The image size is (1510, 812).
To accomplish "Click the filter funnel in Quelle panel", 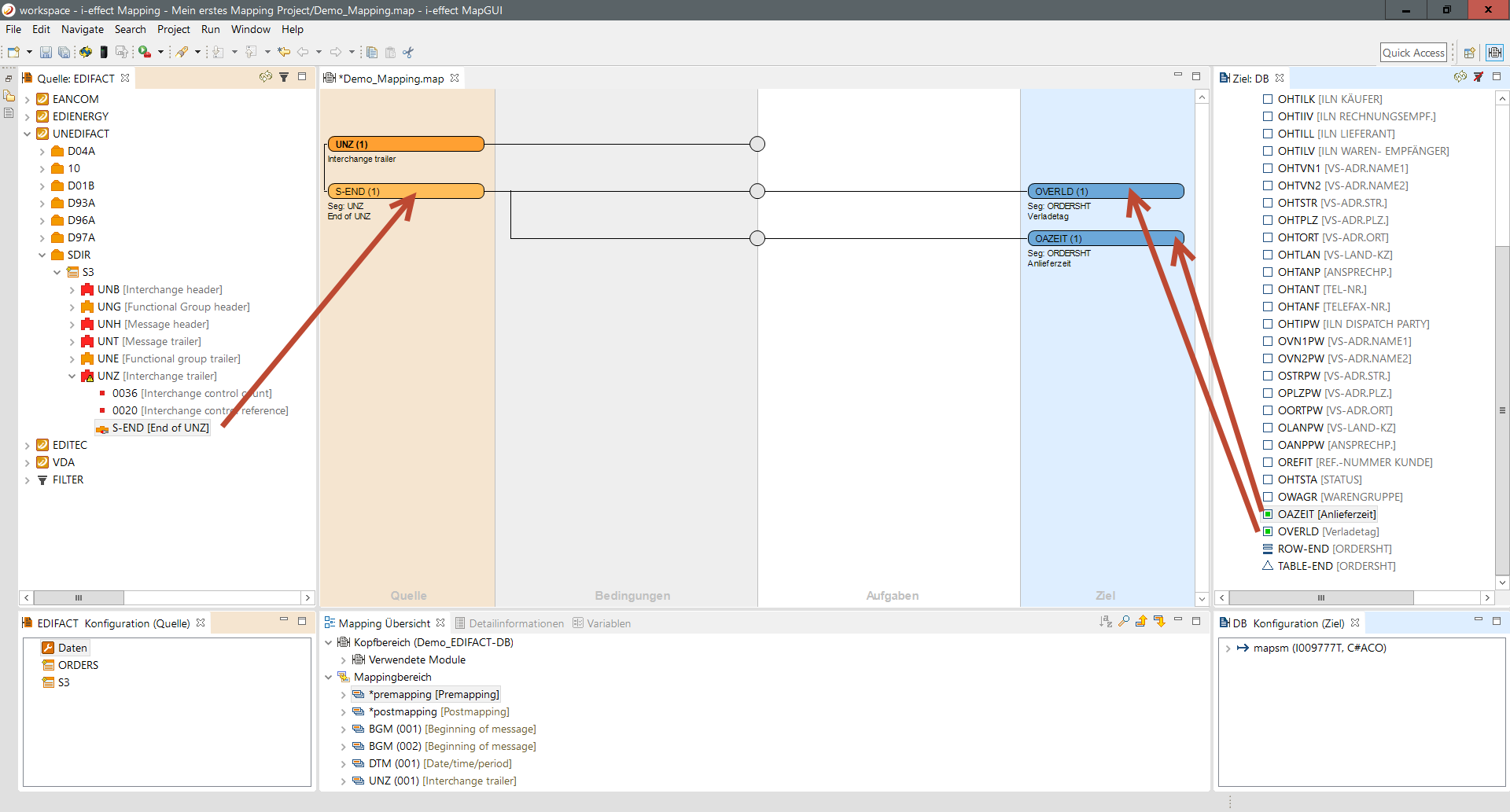I will point(284,77).
